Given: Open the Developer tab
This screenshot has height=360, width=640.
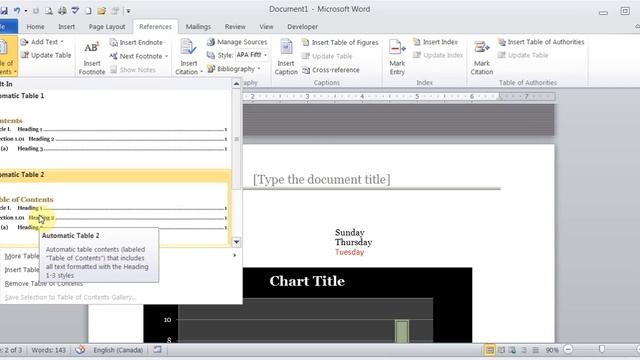Looking at the screenshot, I should [302, 27].
